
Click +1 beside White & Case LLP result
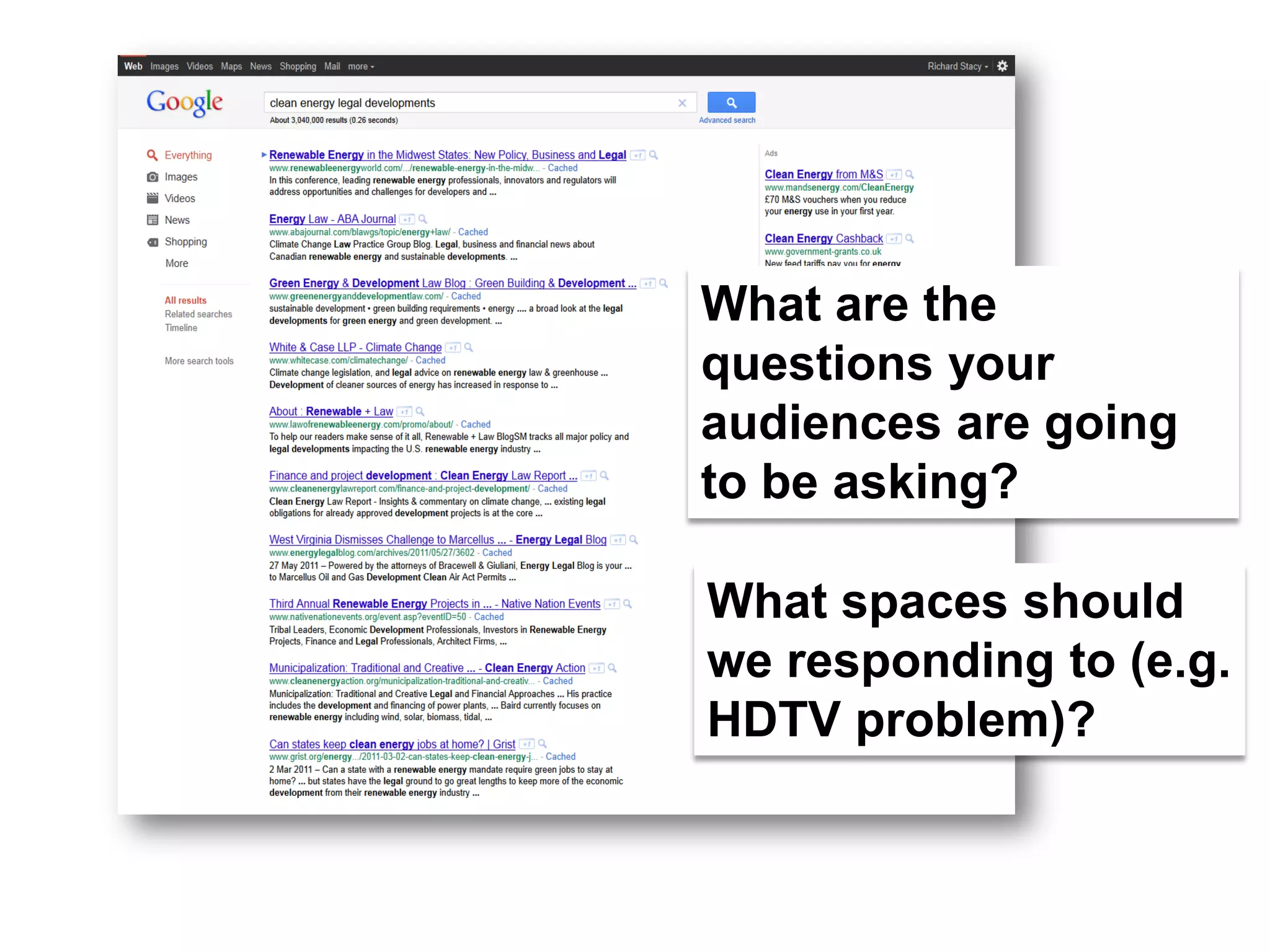coord(453,348)
